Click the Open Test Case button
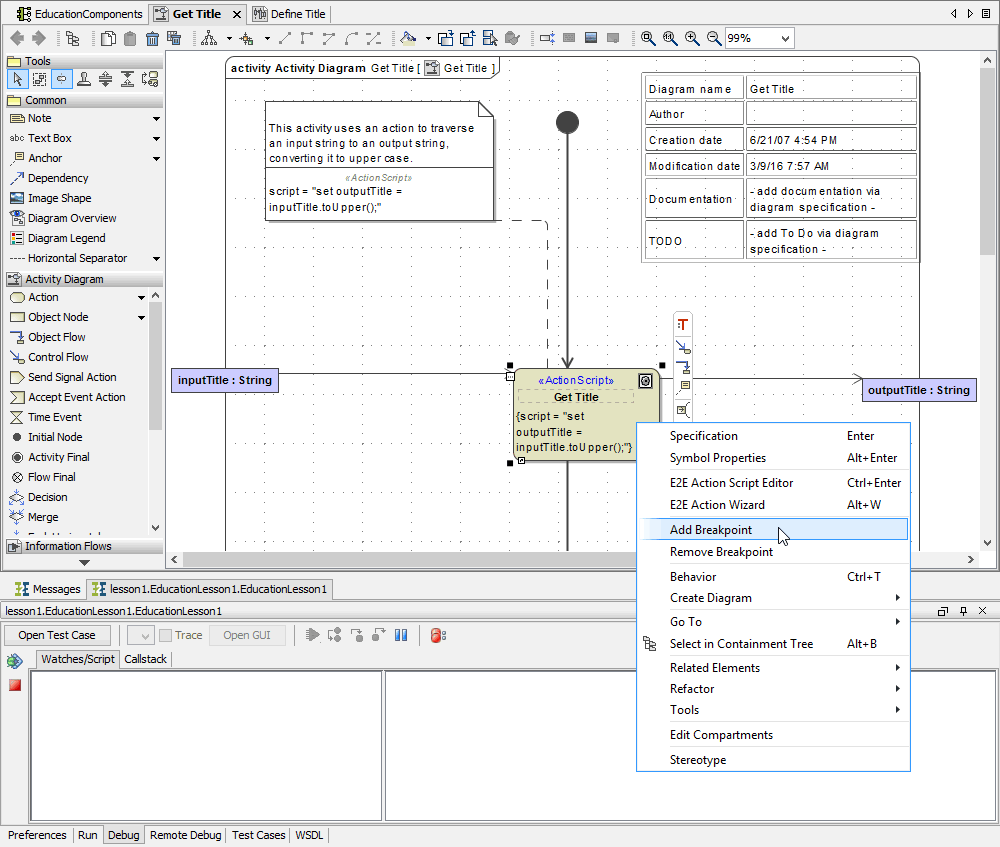1000x847 pixels. click(57, 634)
